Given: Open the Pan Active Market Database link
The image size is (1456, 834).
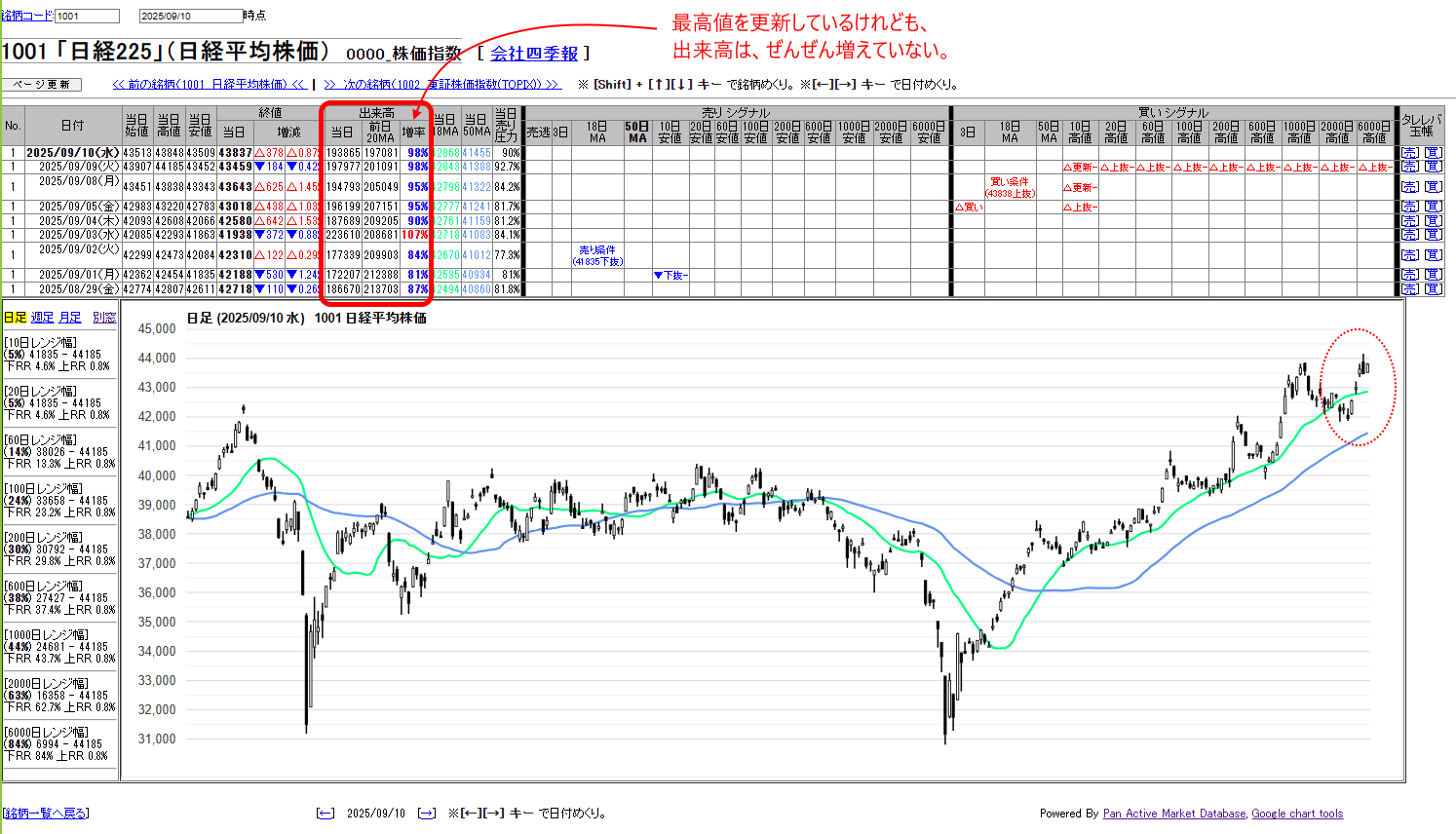Looking at the screenshot, I should [x=1173, y=814].
